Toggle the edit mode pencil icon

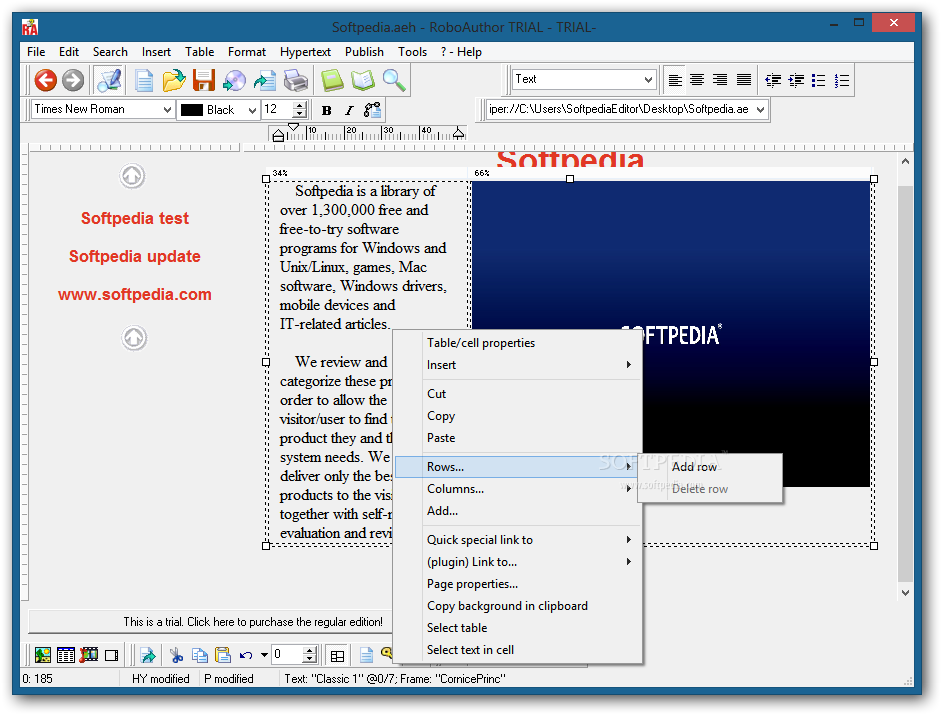click(109, 80)
